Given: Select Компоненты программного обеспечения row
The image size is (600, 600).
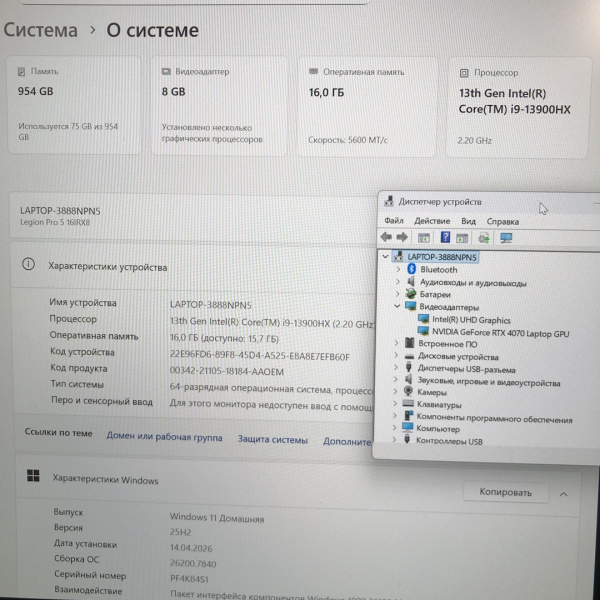Looking at the screenshot, I should (494, 418).
